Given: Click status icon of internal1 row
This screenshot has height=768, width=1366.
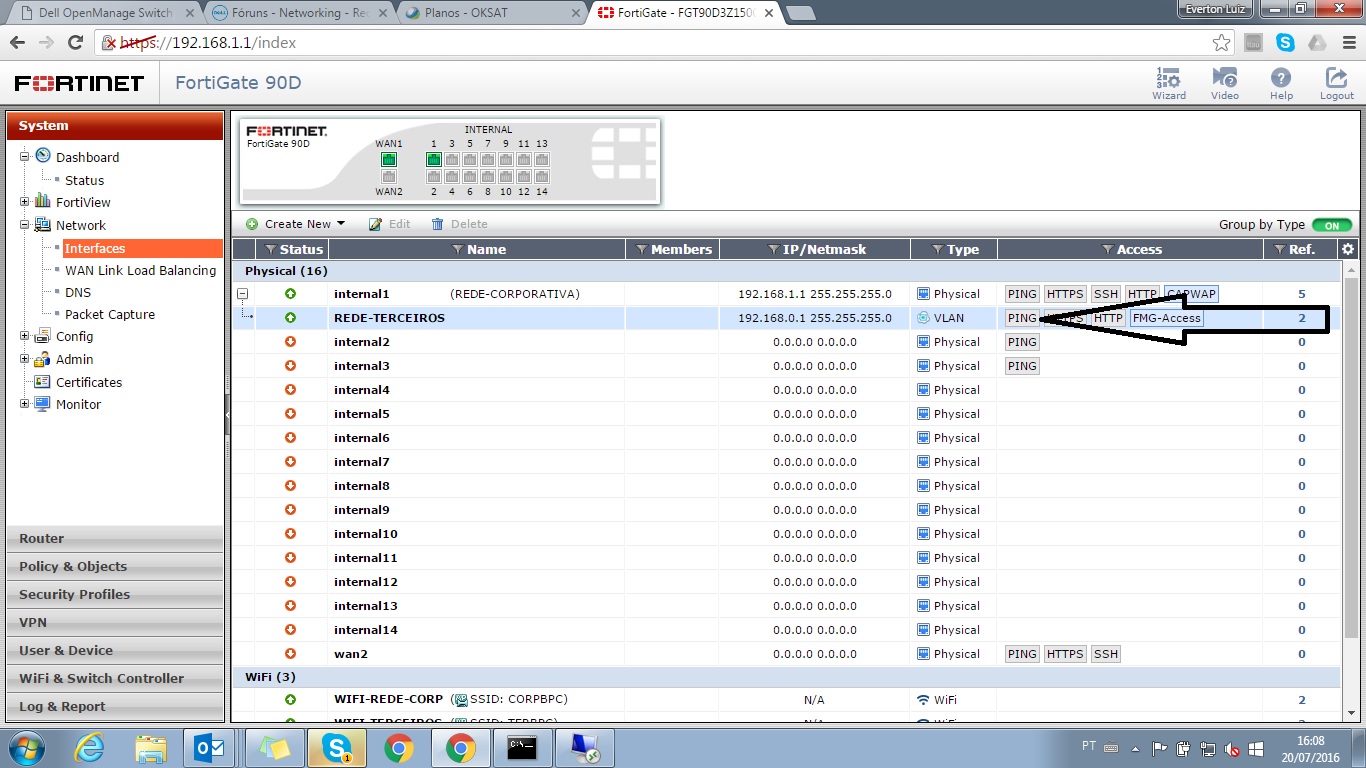Looking at the screenshot, I should pyautogui.click(x=290, y=294).
